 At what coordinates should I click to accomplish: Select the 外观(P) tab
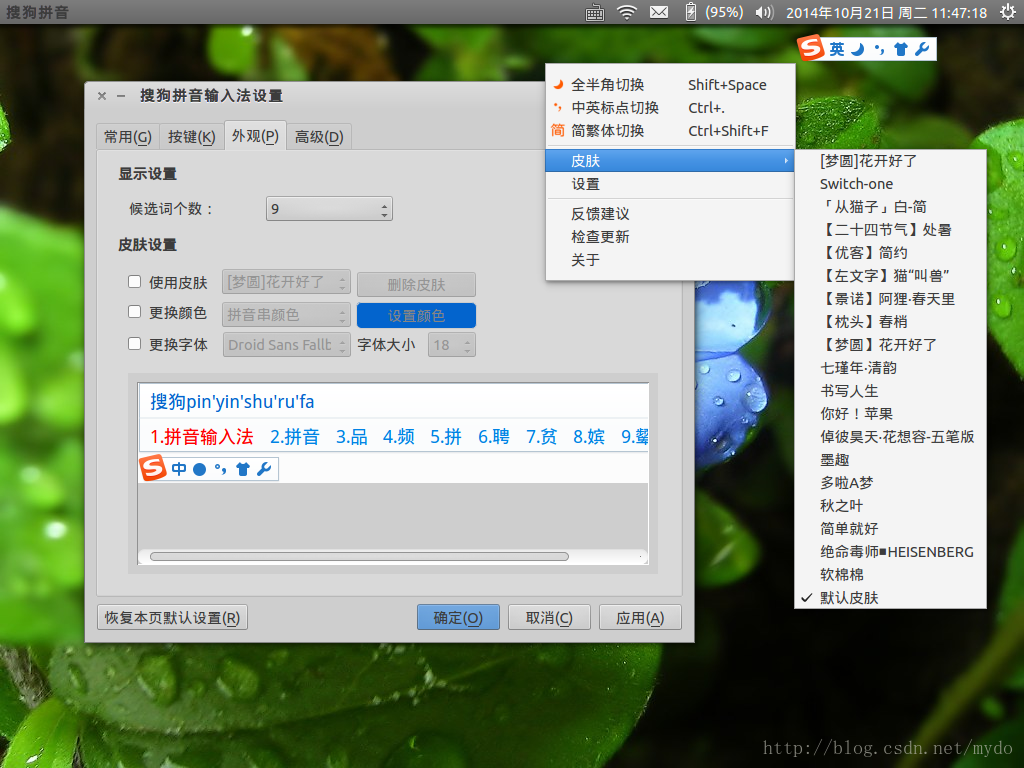pos(255,136)
